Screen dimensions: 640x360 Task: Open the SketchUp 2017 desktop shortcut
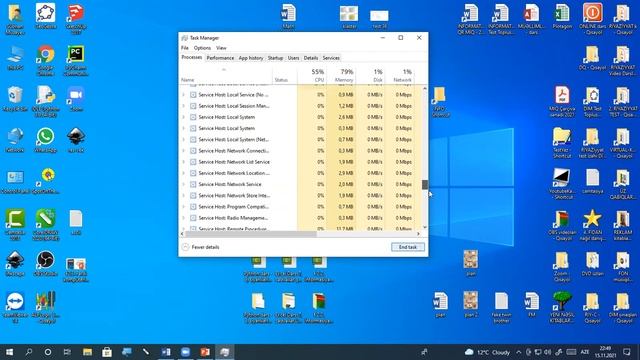point(76,18)
